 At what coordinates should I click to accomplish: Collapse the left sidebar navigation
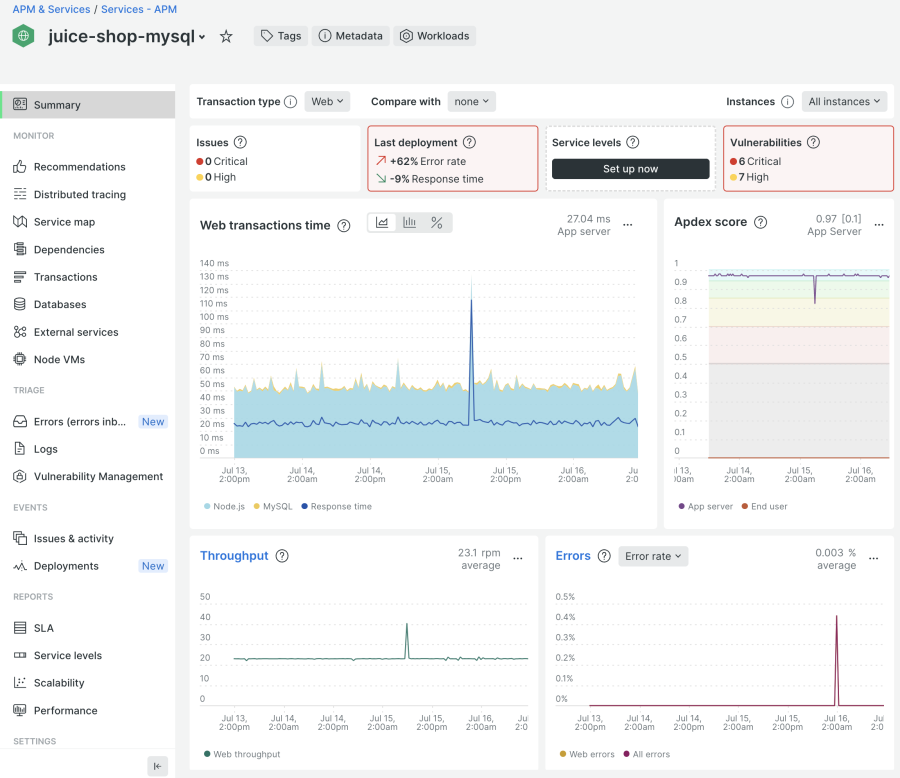click(x=158, y=766)
